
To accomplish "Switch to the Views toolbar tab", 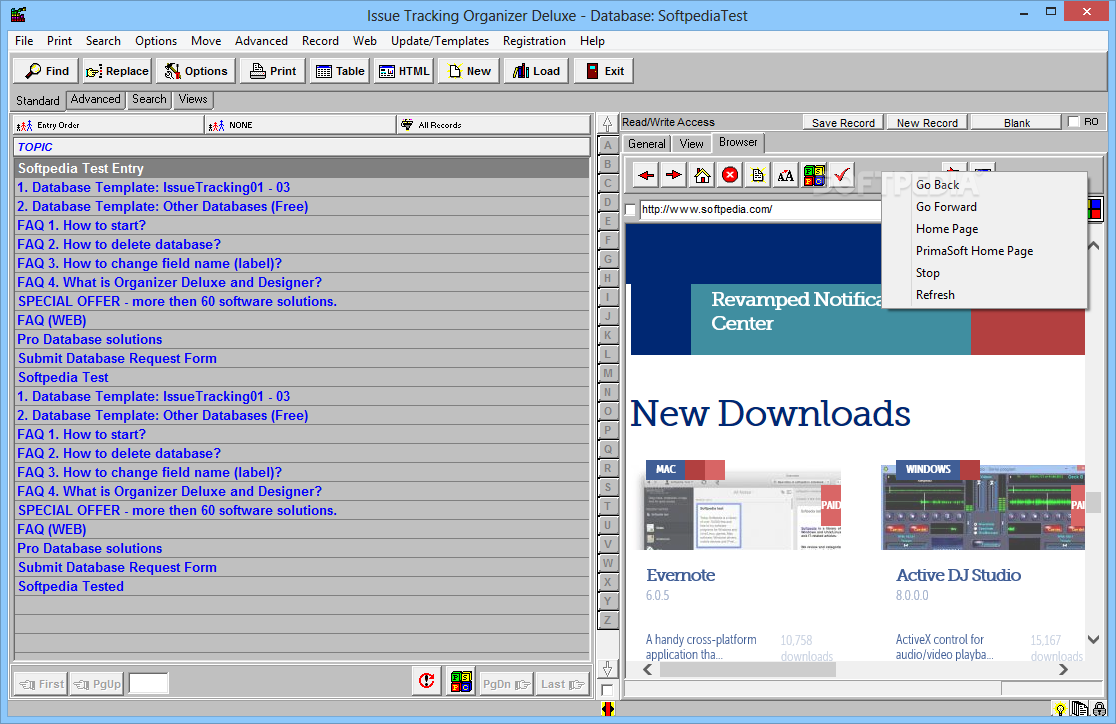I will (x=193, y=100).
